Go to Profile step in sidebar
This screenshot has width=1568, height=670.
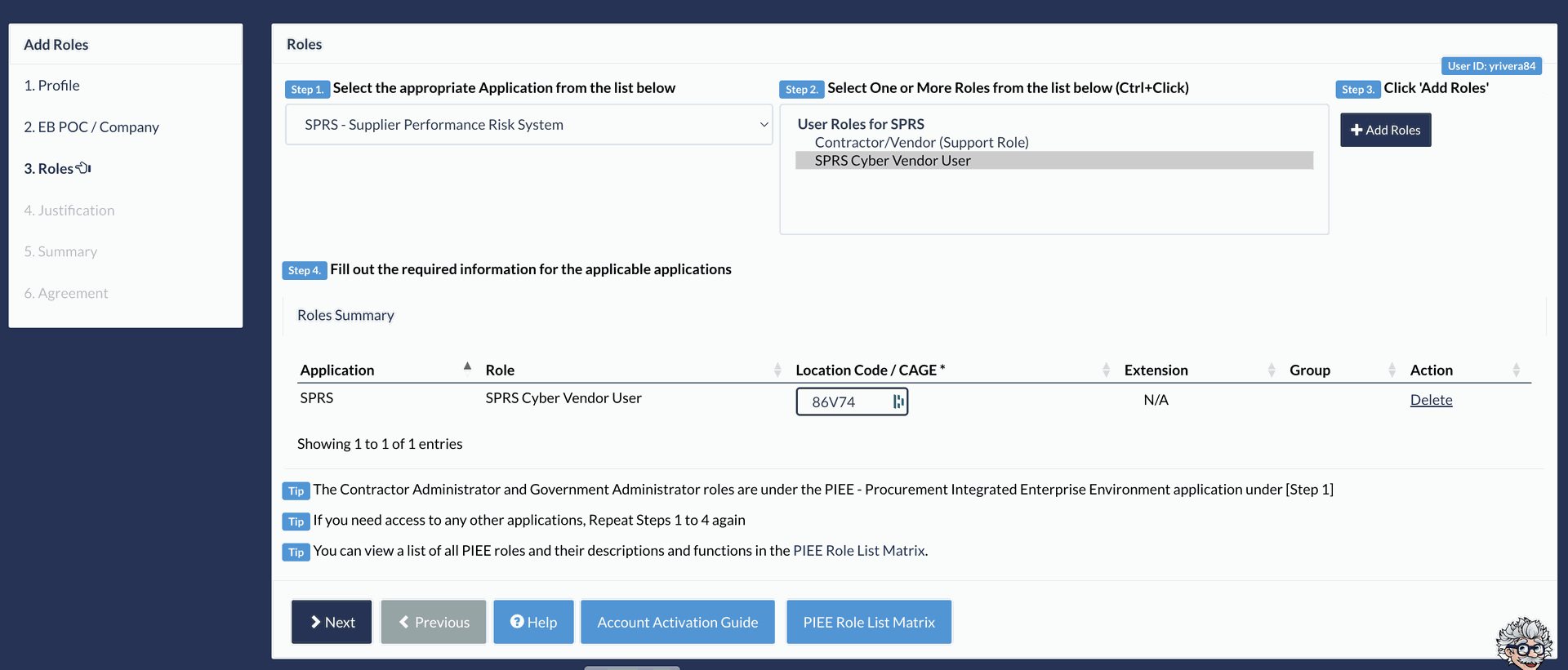coord(51,86)
